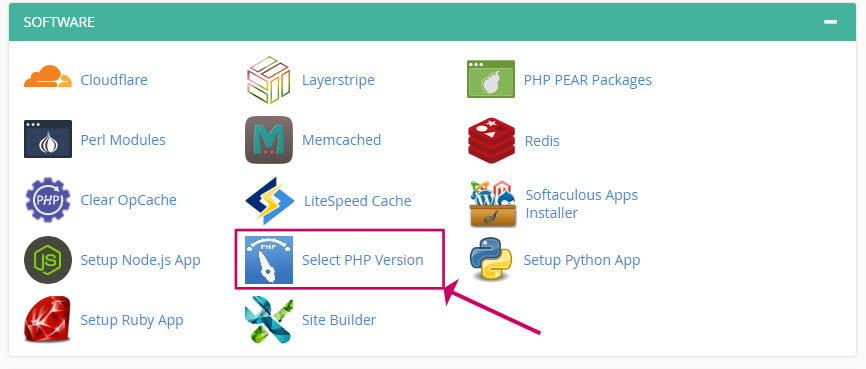Click the Perl Modules onion icon
Screen dimensions: 866x369
(x=48, y=139)
